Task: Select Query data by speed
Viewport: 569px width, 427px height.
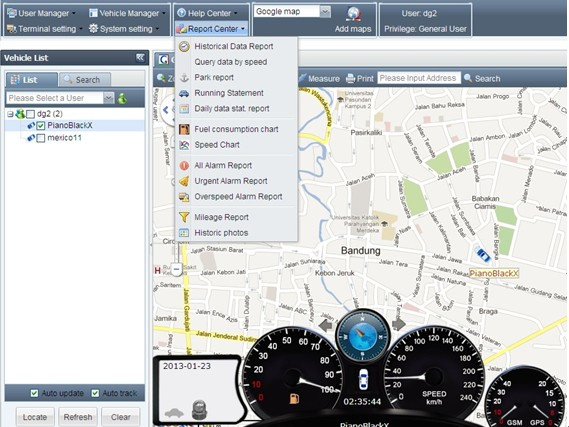Action: pyautogui.click(x=231, y=62)
